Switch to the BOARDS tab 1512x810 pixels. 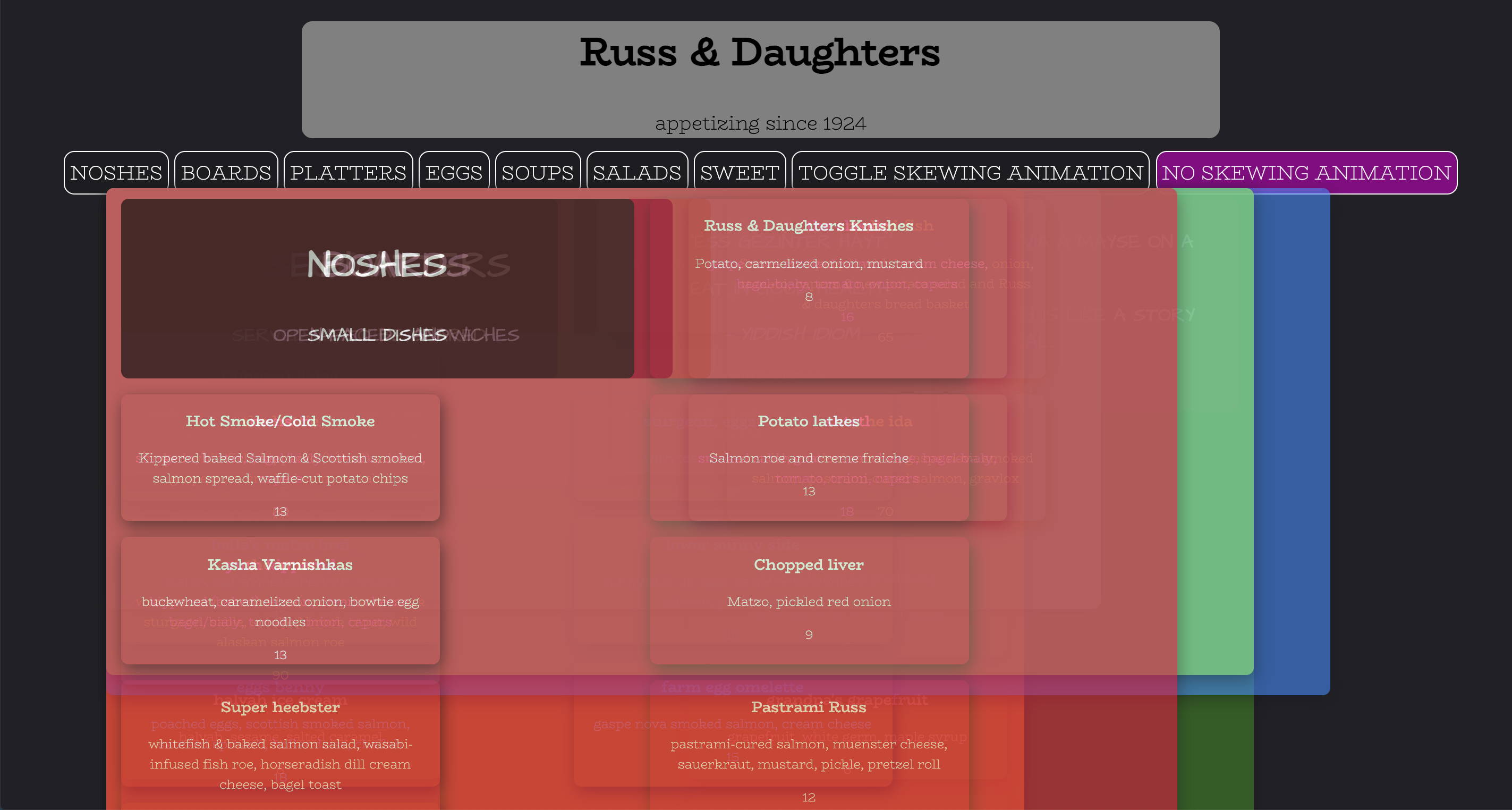click(226, 172)
